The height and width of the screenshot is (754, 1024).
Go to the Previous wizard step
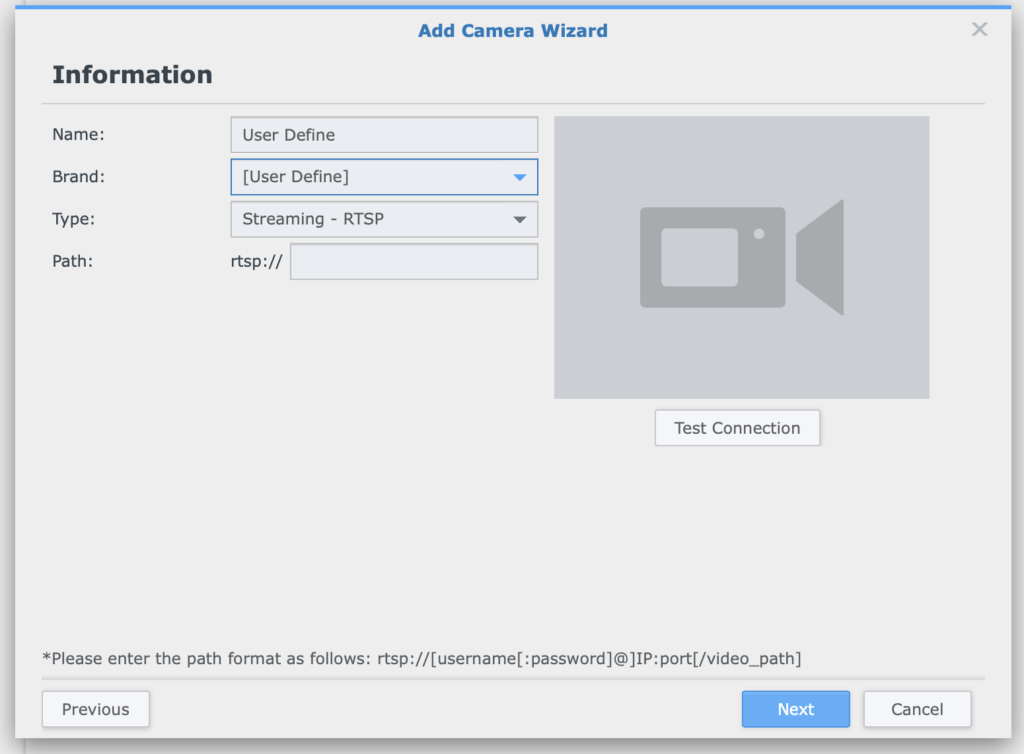(95, 709)
